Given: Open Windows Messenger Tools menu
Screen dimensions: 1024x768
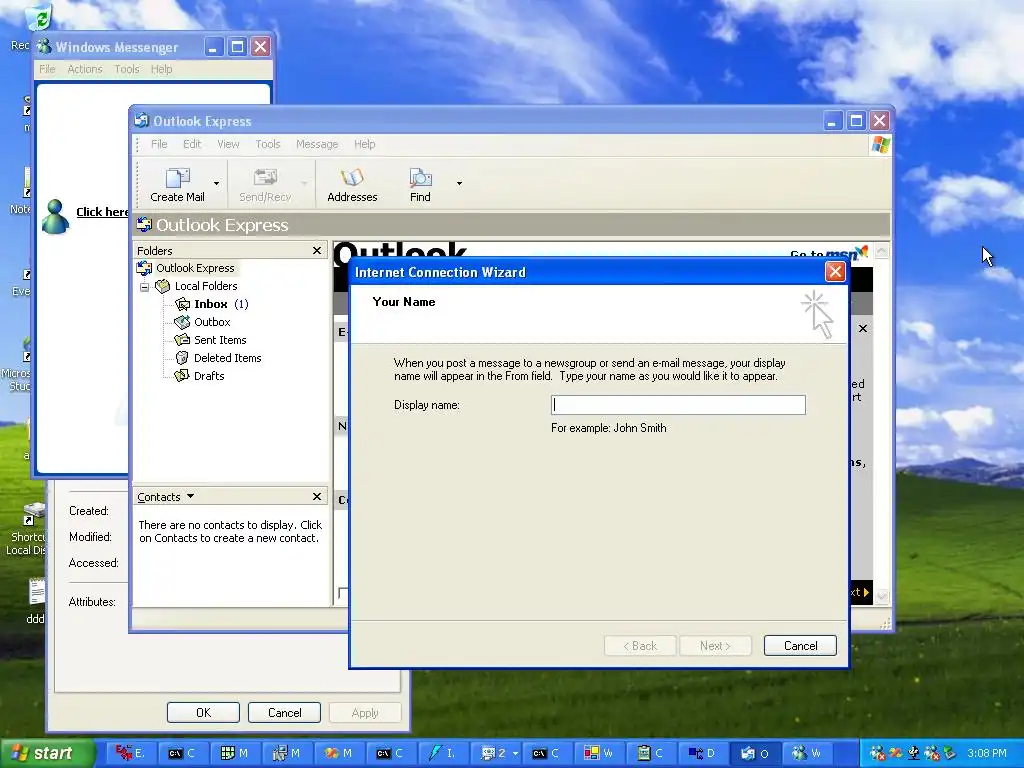Looking at the screenshot, I should [x=127, y=69].
